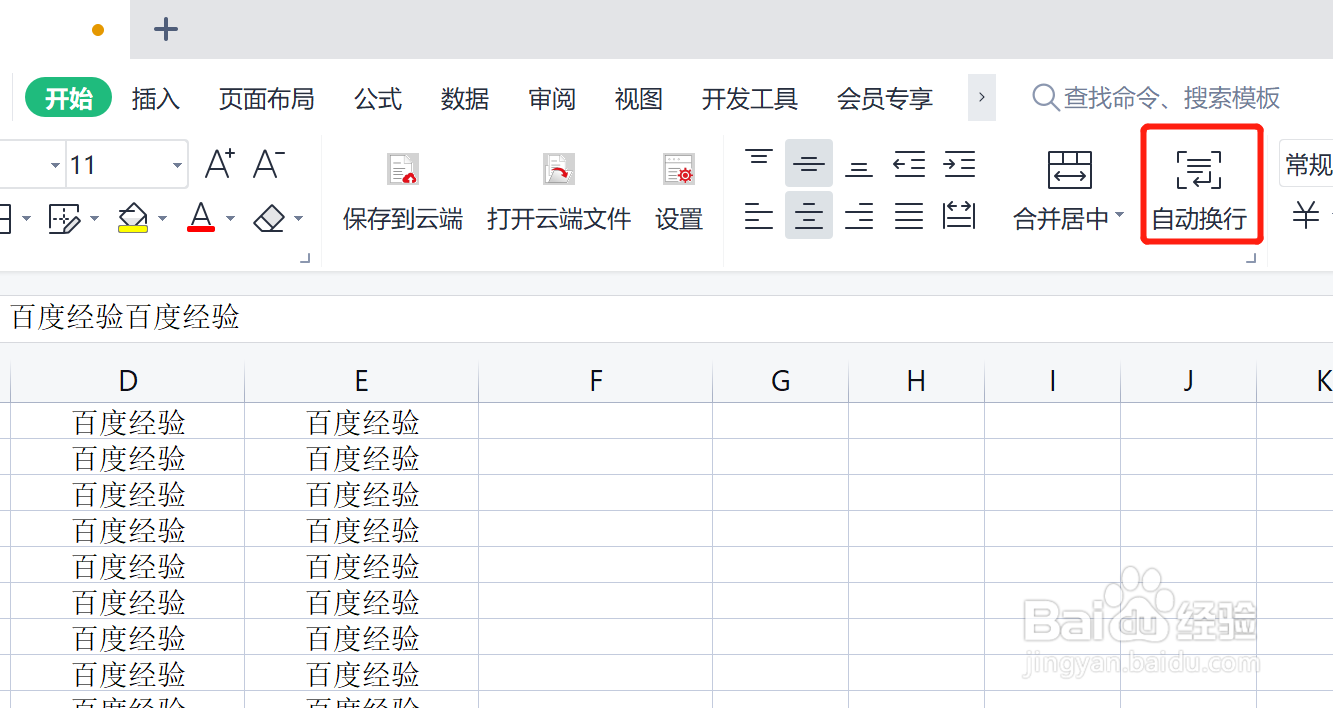Open the 开发工具 ribbon tab

pyautogui.click(x=749, y=98)
